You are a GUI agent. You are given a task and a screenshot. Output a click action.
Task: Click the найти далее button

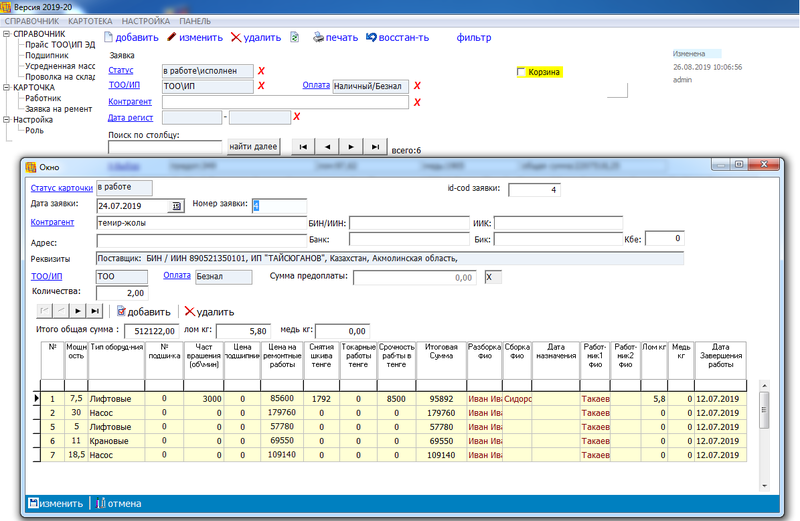point(253,146)
